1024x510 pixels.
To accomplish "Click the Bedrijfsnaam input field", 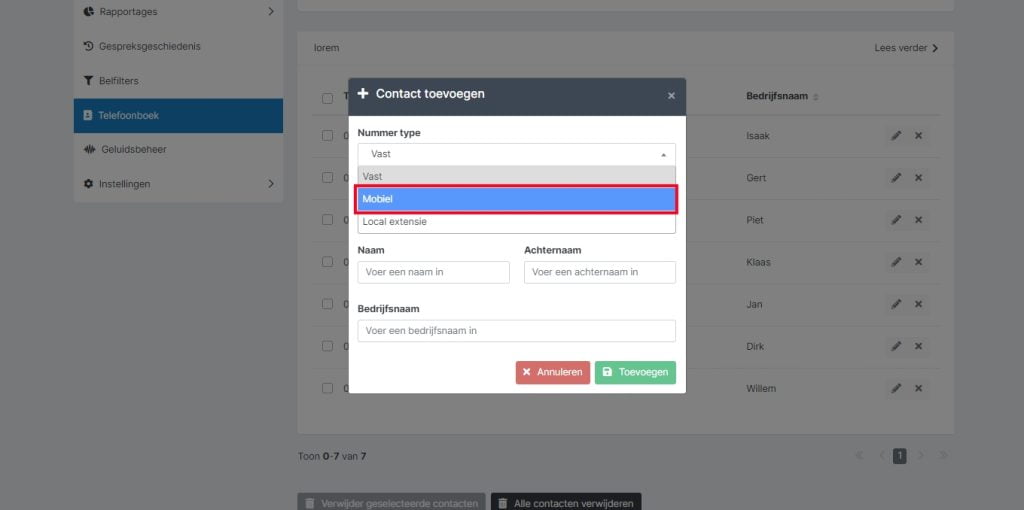I will (x=516, y=331).
